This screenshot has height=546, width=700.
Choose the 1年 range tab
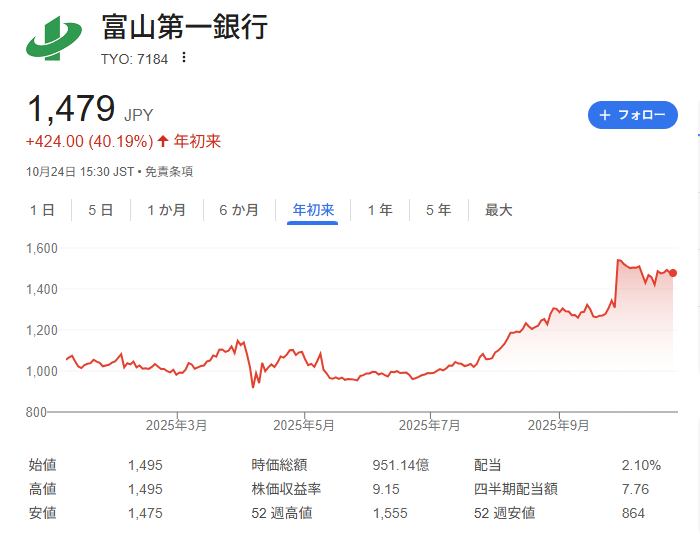coord(380,210)
